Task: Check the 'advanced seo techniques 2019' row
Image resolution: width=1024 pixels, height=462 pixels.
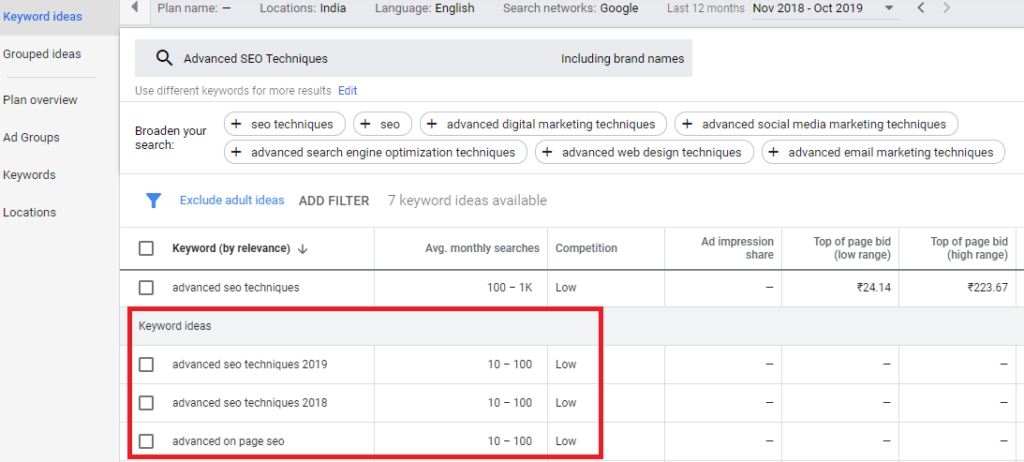Action: [147, 365]
